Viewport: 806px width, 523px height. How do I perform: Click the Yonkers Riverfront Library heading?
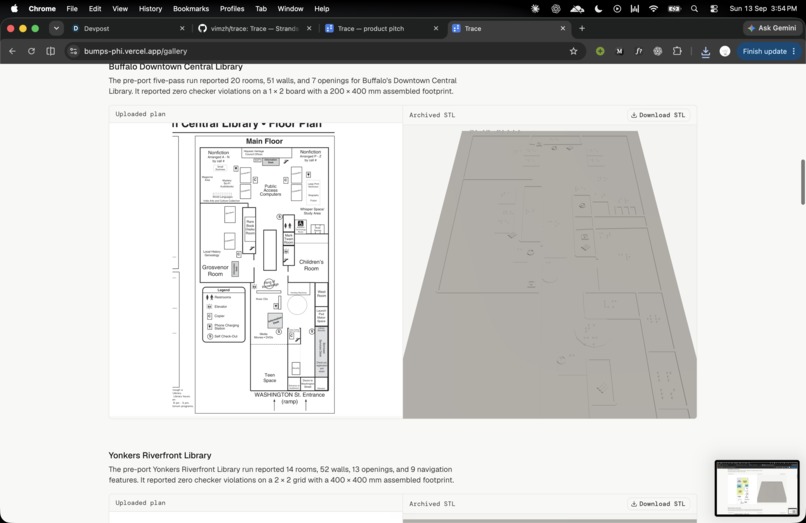pos(160,455)
